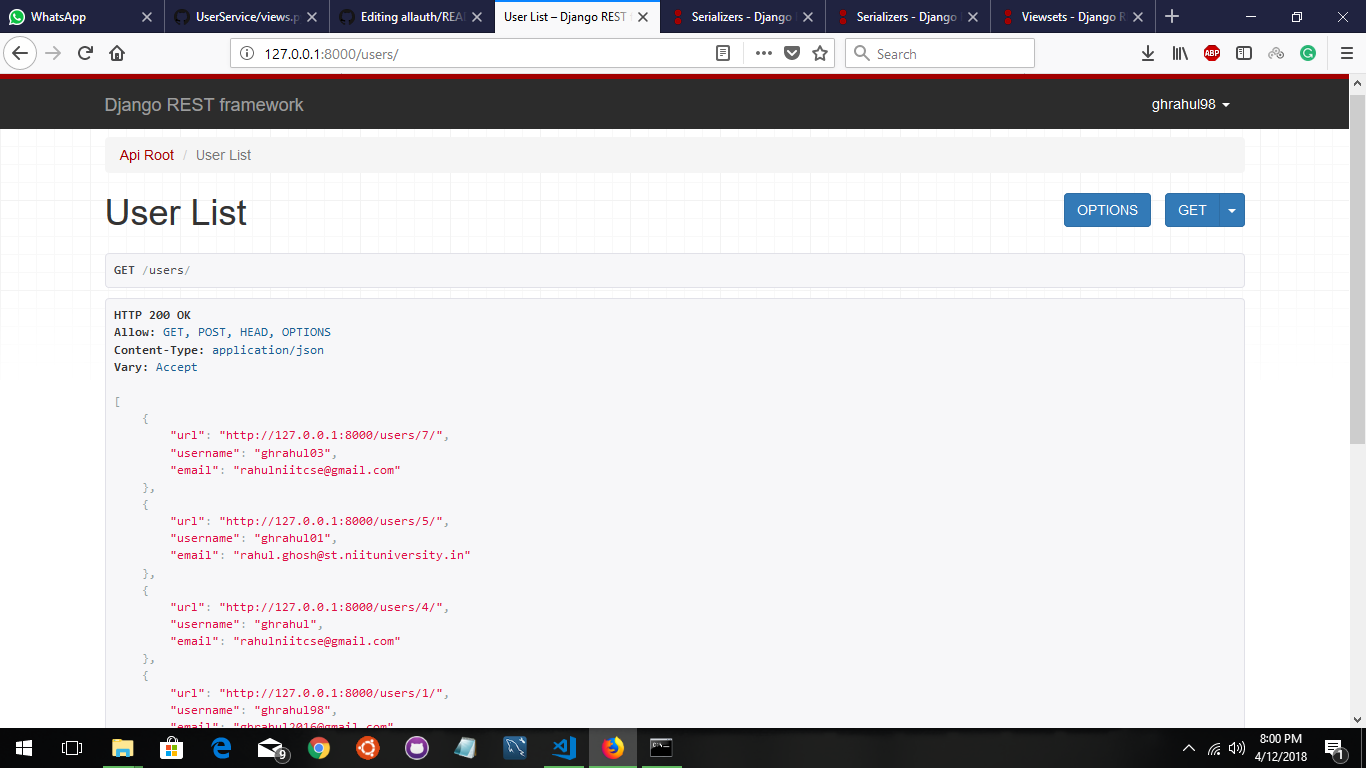Open the Firefox Library menu
The image size is (1366, 768).
pyautogui.click(x=1179, y=53)
